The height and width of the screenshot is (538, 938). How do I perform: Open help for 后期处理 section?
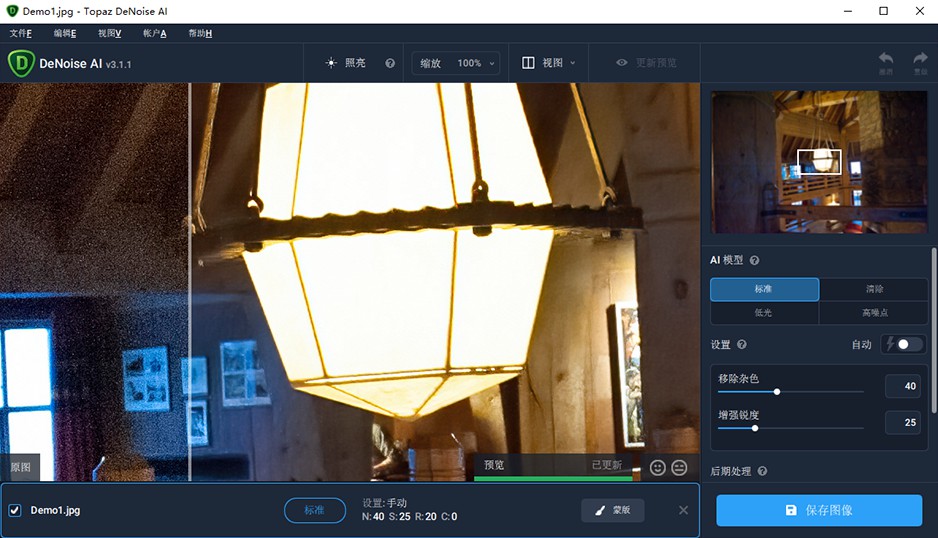762,471
